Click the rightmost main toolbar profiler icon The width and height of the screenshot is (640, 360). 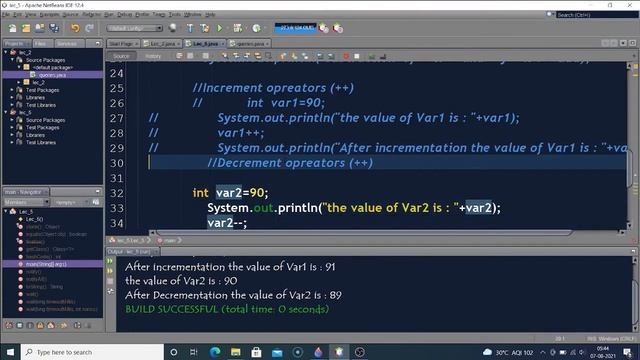click(338, 28)
